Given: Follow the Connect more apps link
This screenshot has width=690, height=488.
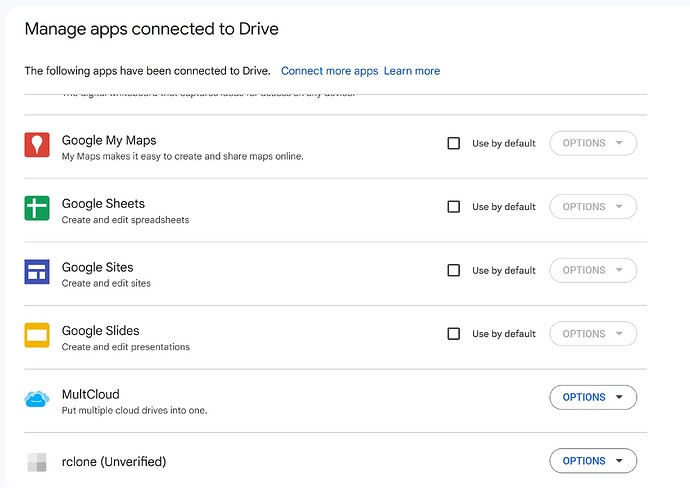Looking at the screenshot, I should 329,71.
